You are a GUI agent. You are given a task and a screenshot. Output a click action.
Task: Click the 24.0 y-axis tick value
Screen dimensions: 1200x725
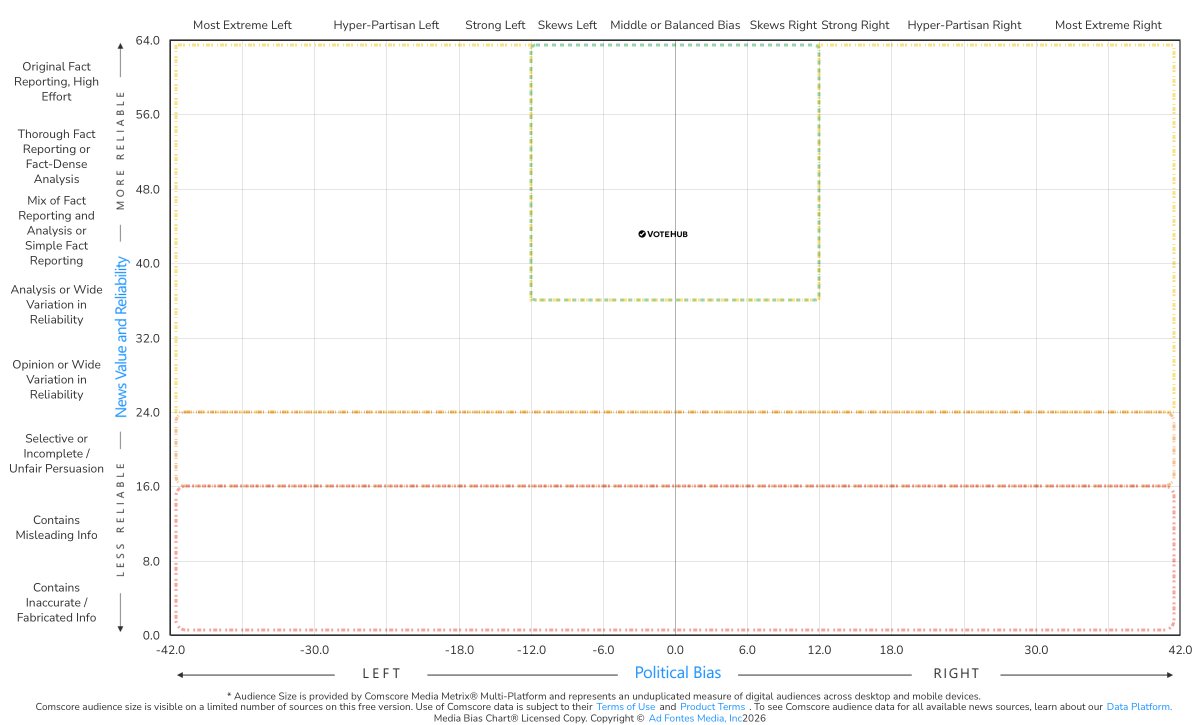pyautogui.click(x=148, y=412)
